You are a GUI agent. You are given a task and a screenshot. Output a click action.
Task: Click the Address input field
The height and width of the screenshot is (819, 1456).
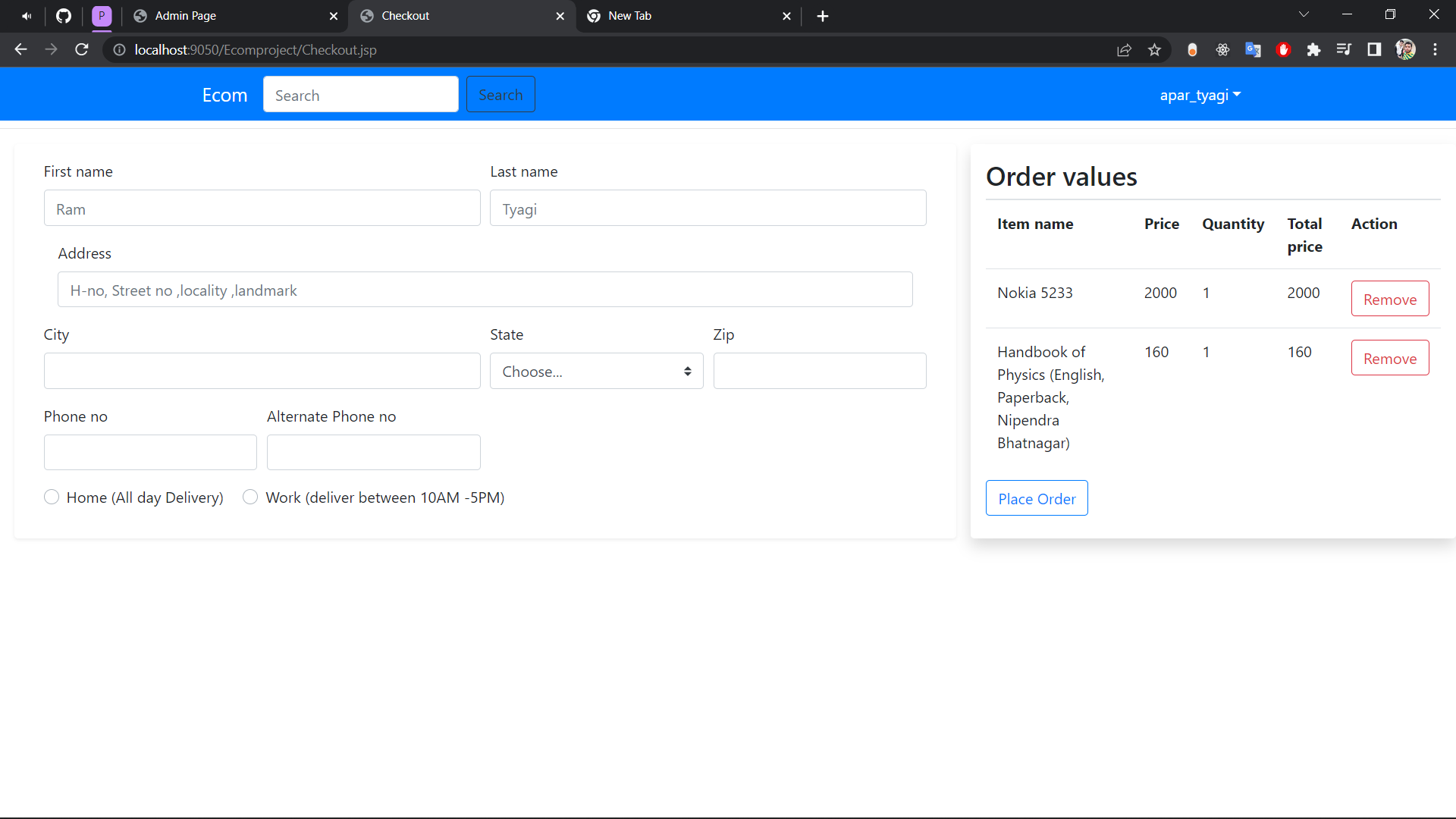pos(485,290)
